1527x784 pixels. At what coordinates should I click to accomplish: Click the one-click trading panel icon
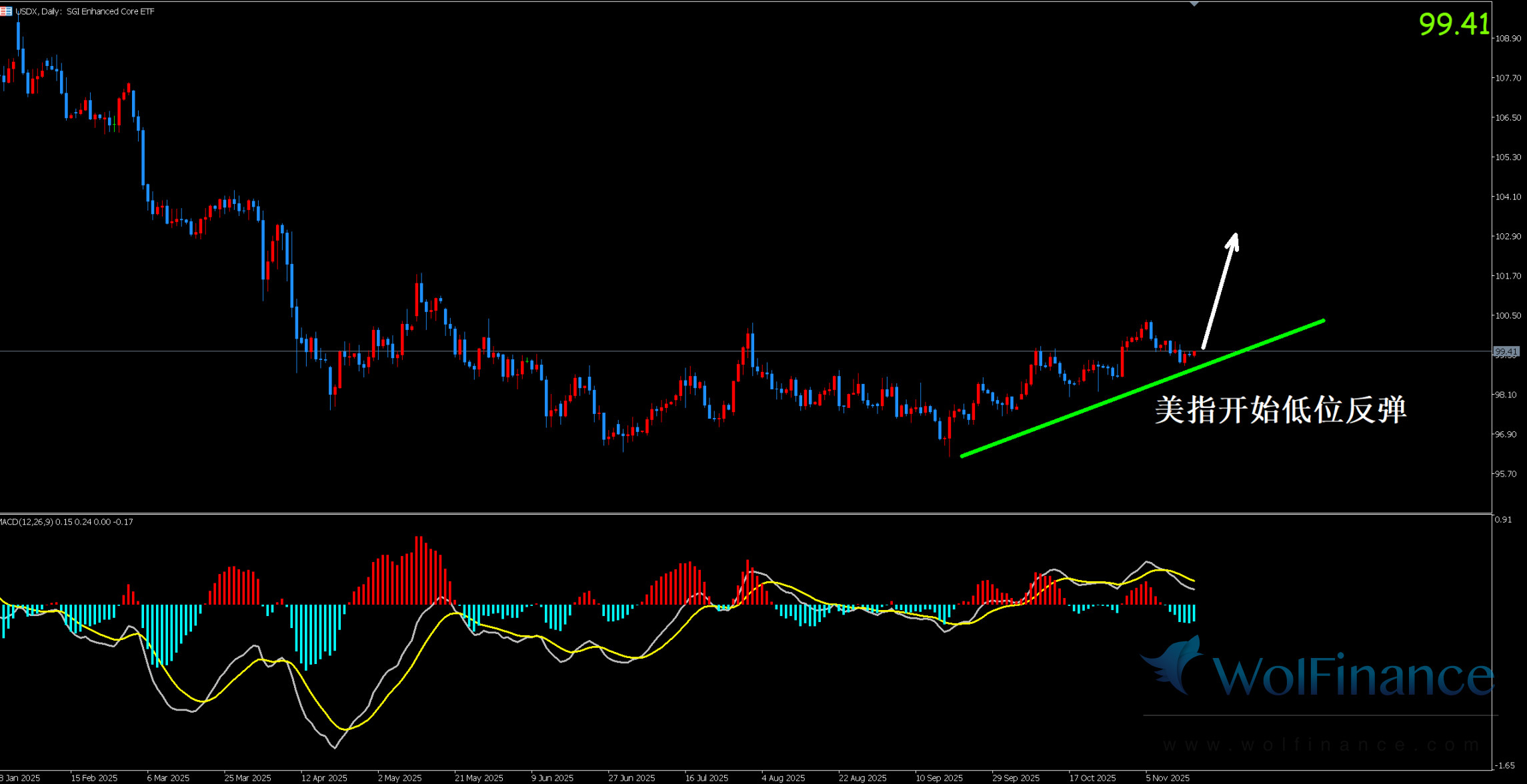(x=6, y=11)
